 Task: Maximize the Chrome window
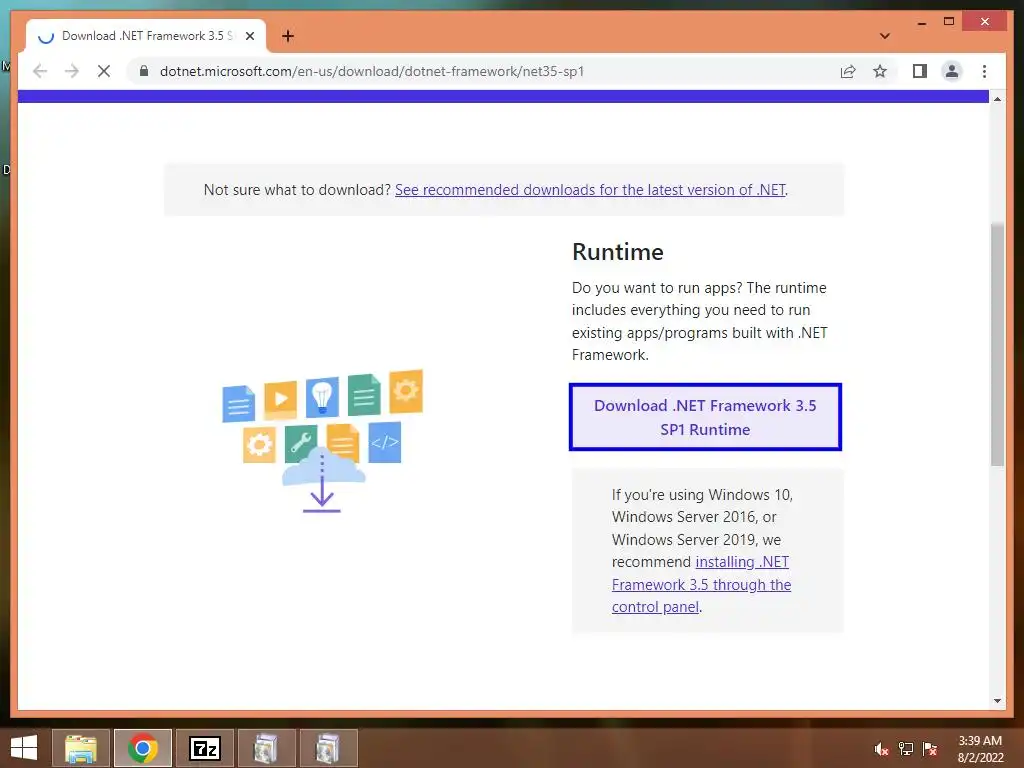pos(949,22)
